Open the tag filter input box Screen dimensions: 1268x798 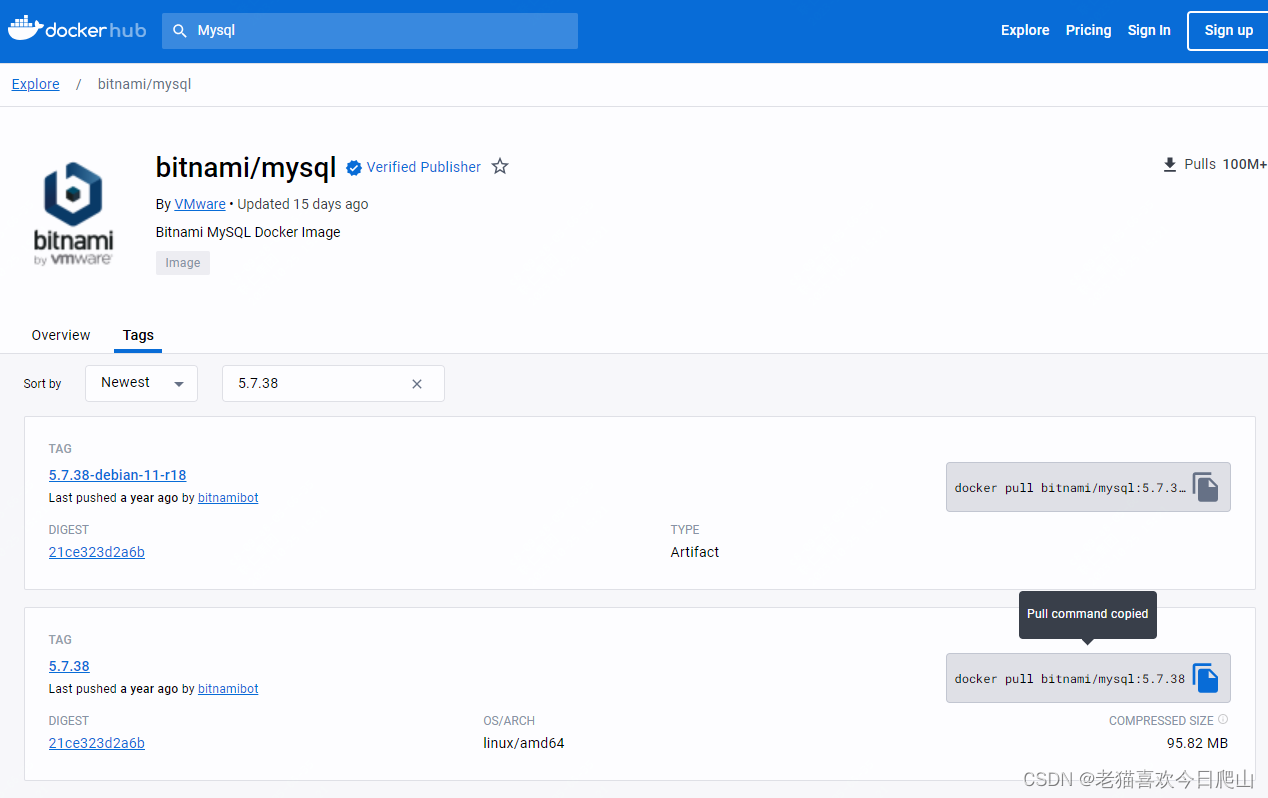[320, 383]
